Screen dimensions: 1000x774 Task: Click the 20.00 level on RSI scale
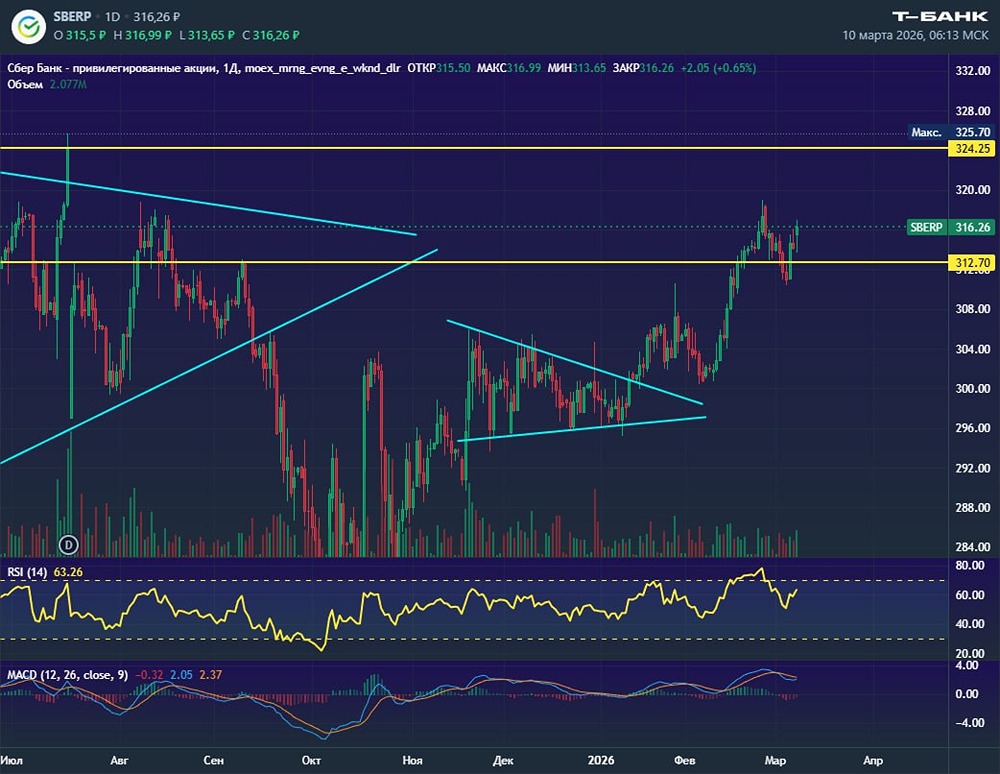coord(969,654)
